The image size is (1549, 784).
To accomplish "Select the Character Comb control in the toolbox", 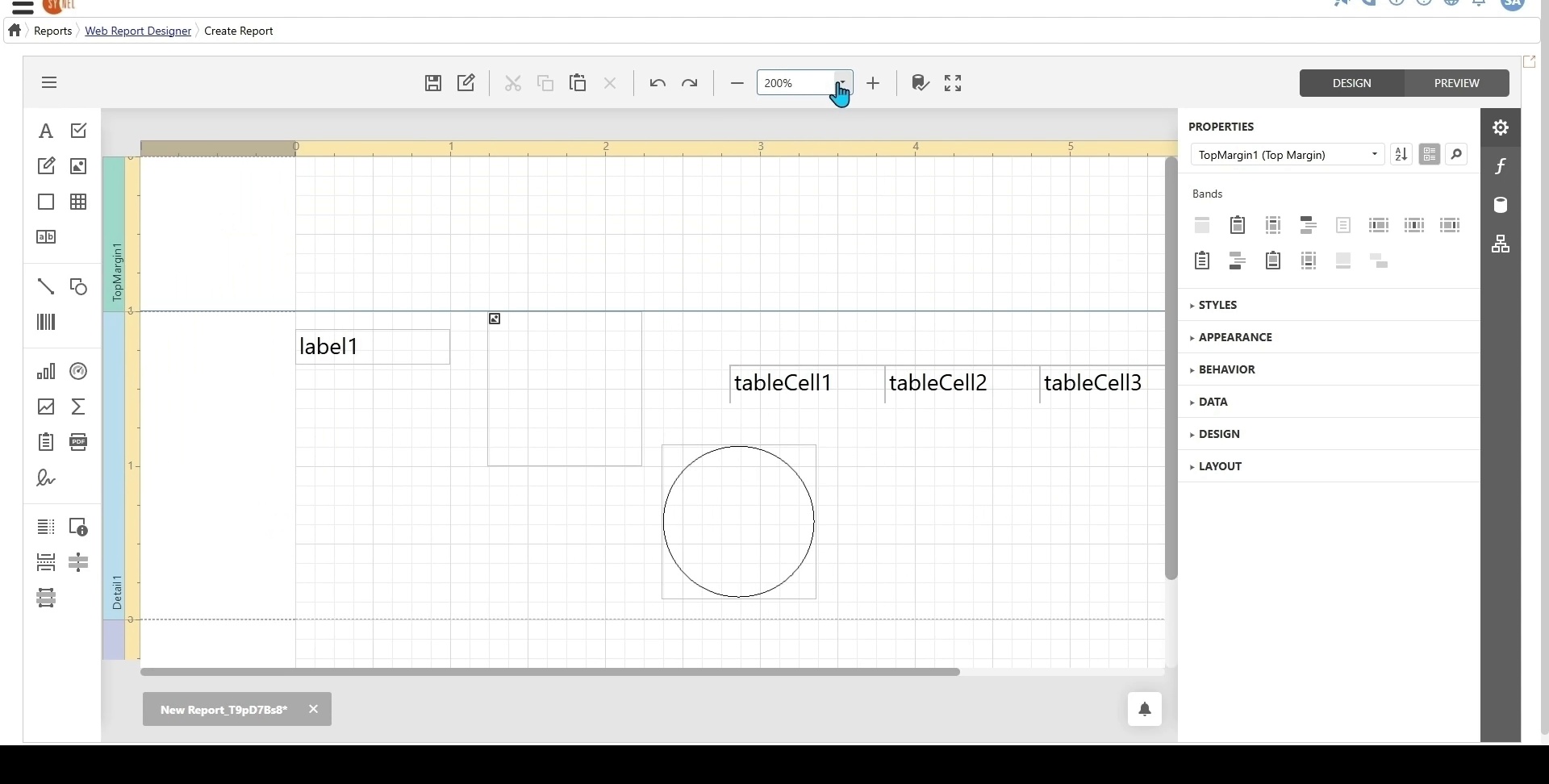I will pos(46,237).
